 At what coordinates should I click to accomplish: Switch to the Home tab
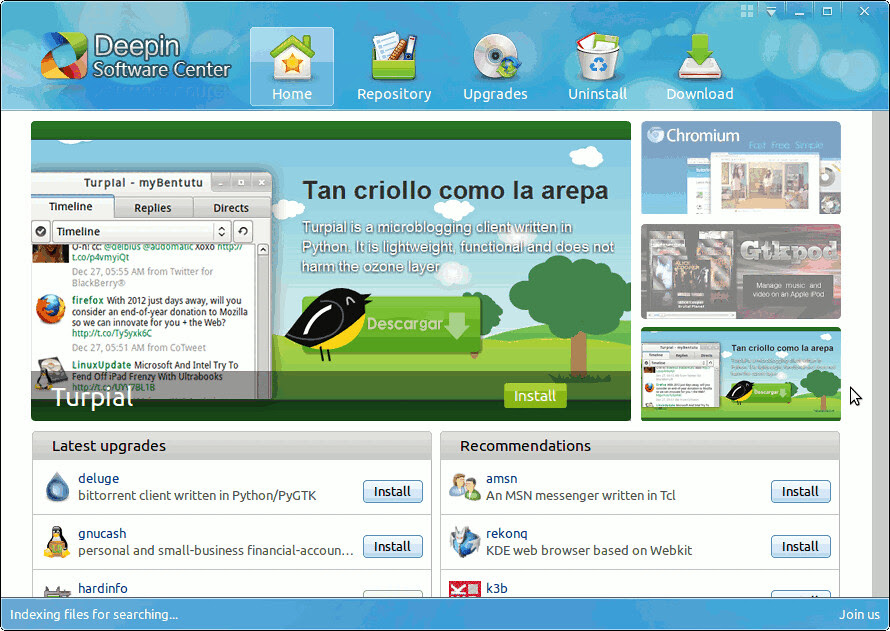[x=291, y=64]
